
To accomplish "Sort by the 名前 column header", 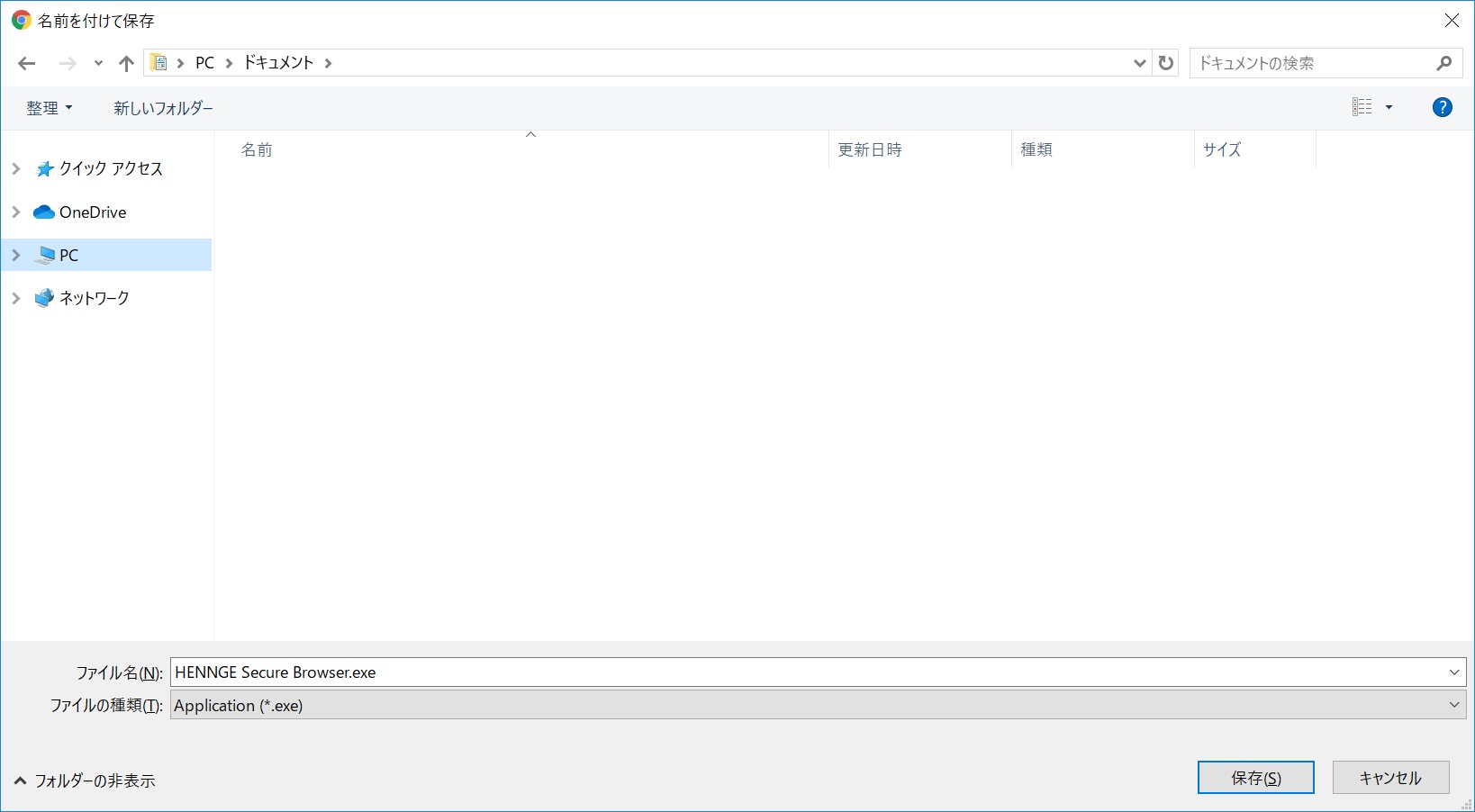I will click(x=522, y=149).
